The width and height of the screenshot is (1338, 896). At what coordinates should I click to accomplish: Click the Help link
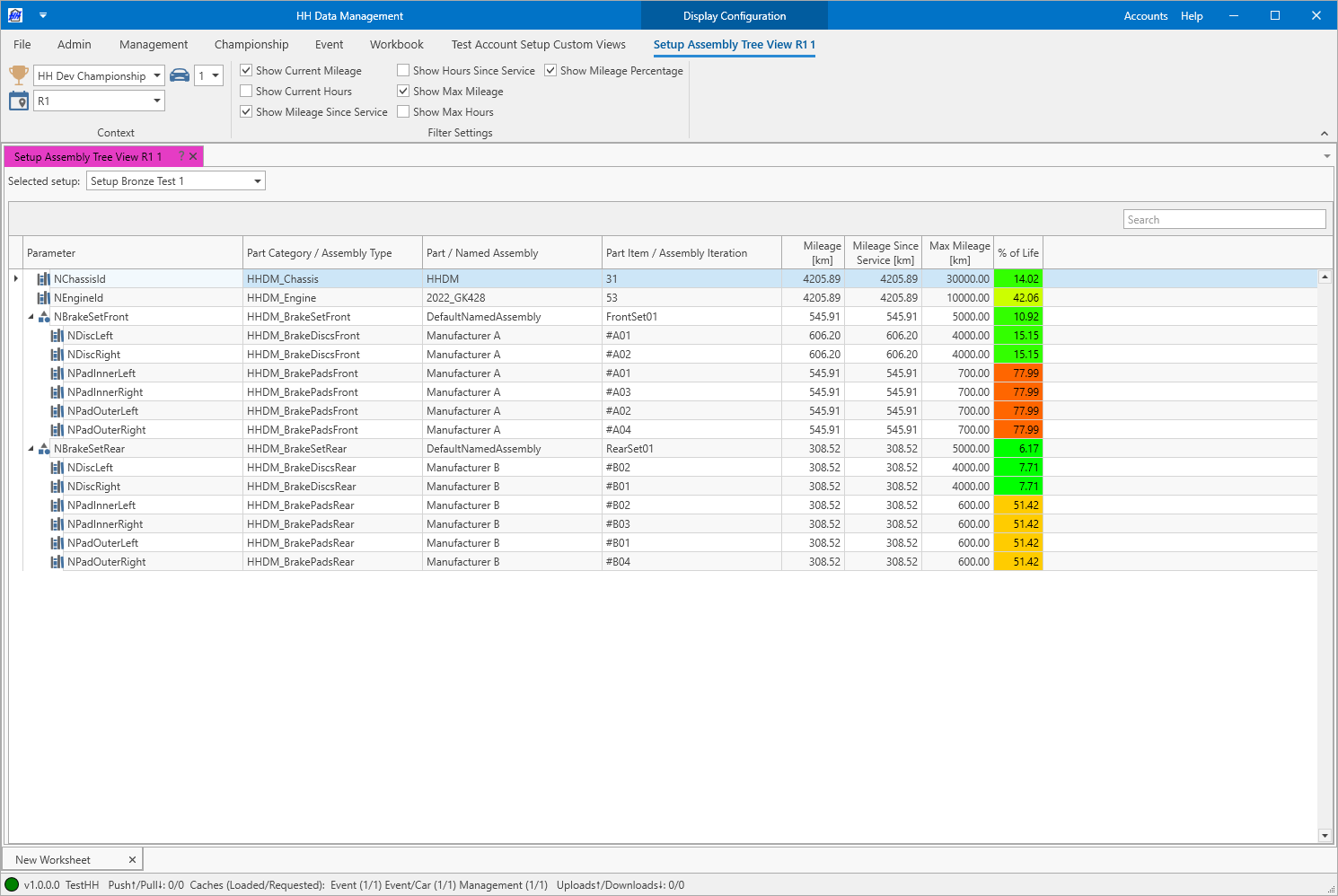pyautogui.click(x=1192, y=16)
